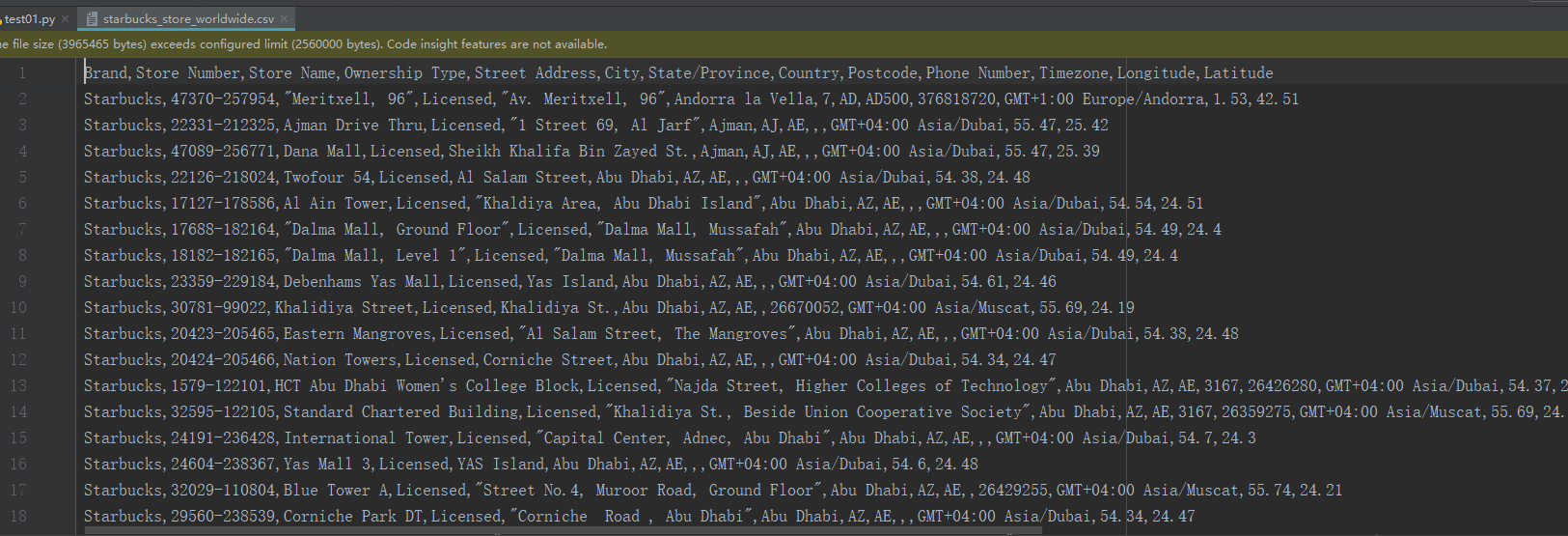Click the 'Blue Tower A' store name

(336, 491)
